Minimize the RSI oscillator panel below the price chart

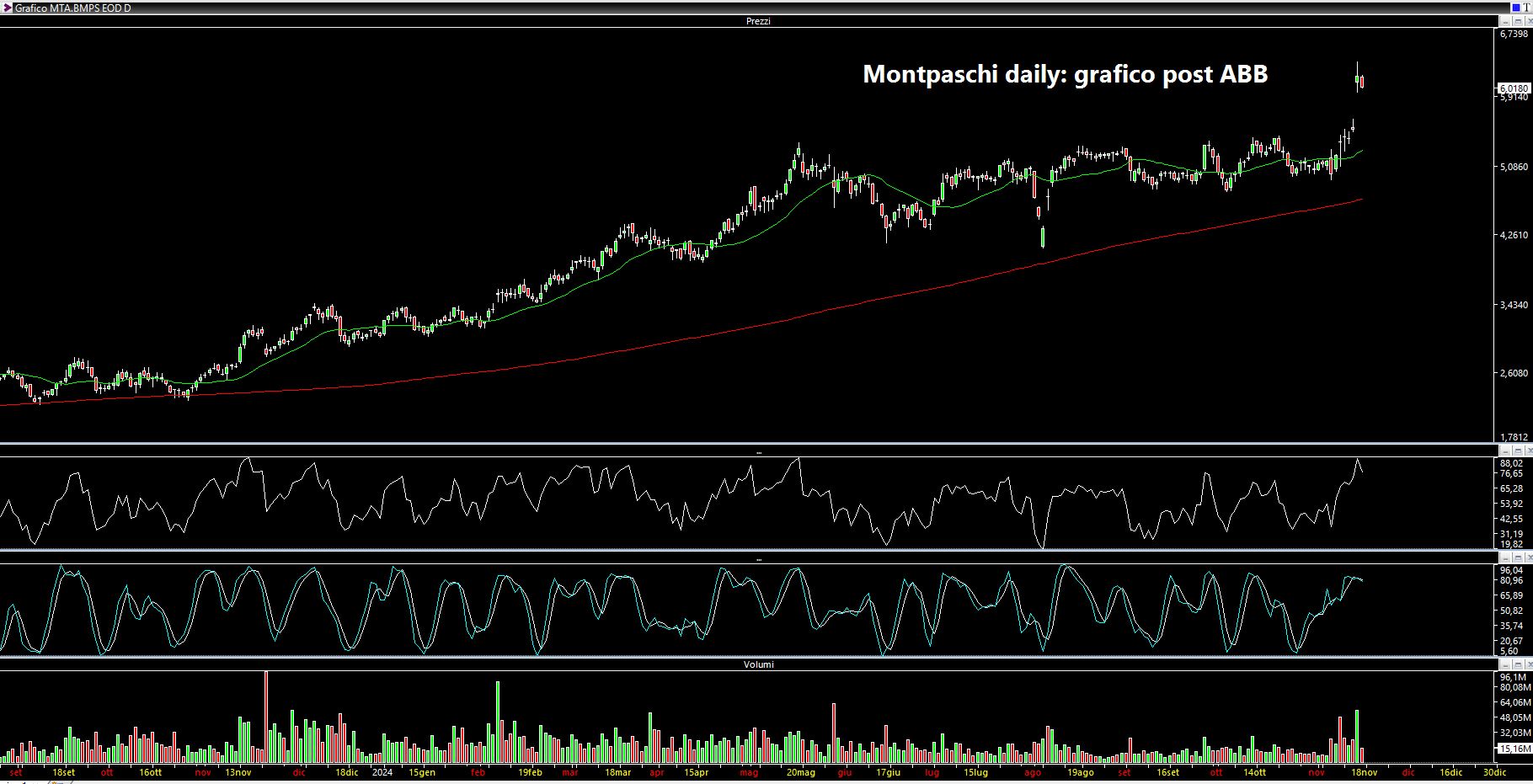[1505, 451]
